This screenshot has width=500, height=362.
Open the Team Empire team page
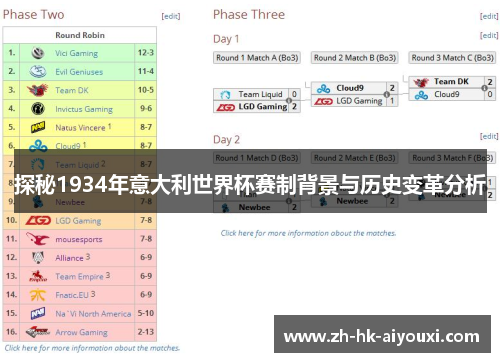click(79, 277)
